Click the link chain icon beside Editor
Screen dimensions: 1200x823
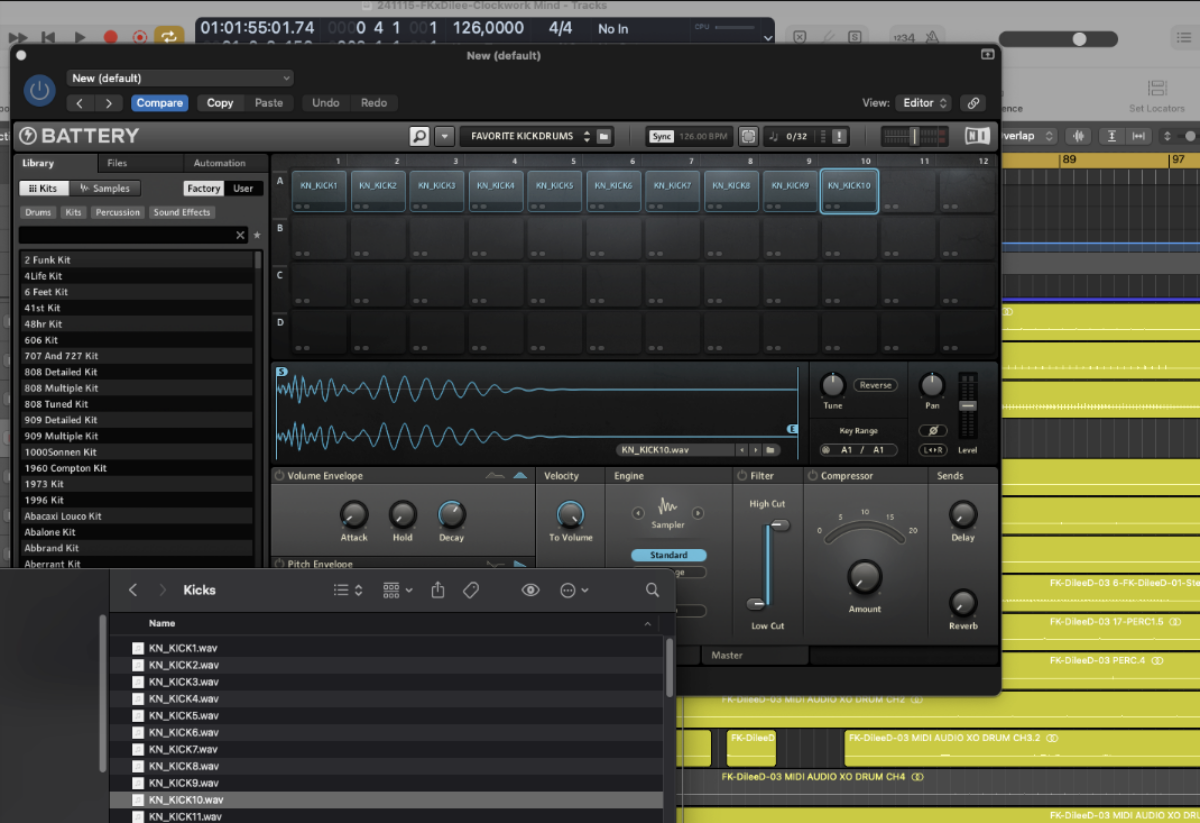coord(972,103)
